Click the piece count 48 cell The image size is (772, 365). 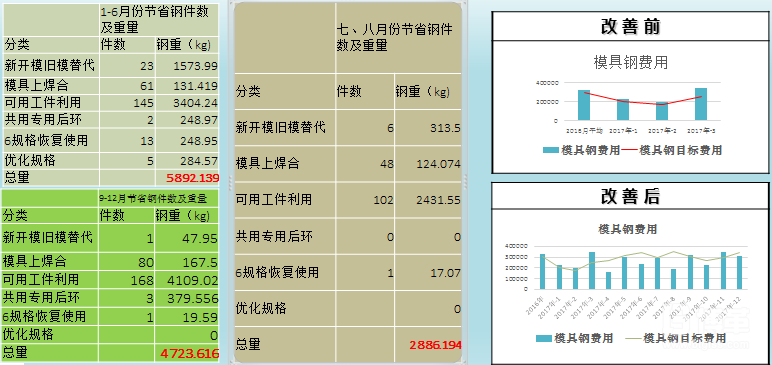[x=365, y=164]
